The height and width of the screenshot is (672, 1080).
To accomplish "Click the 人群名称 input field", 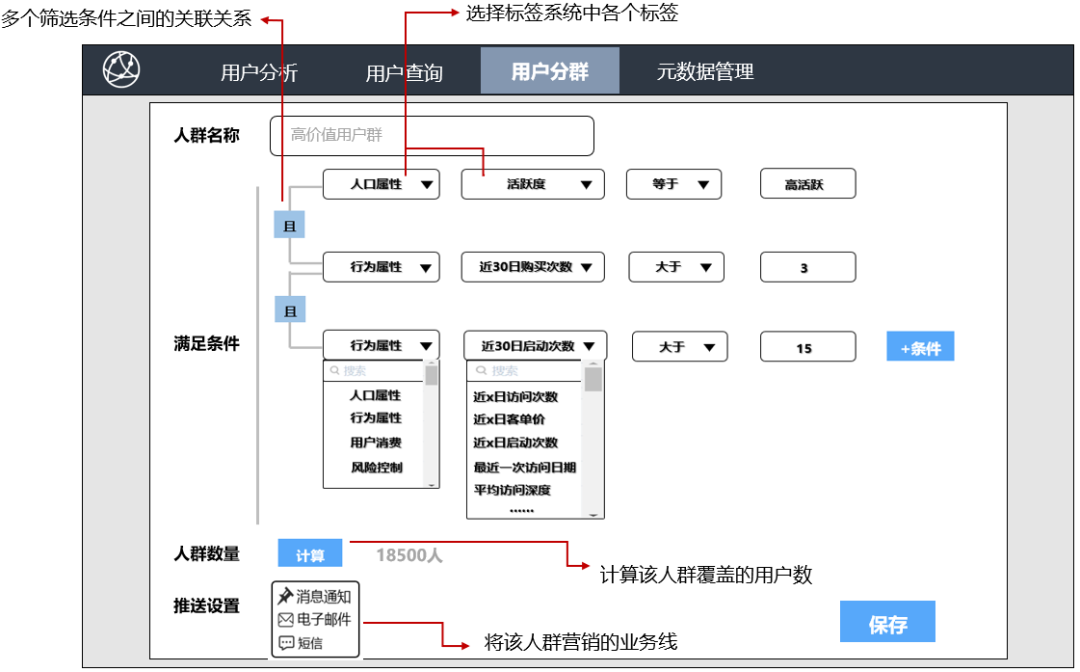I will tap(432, 136).
